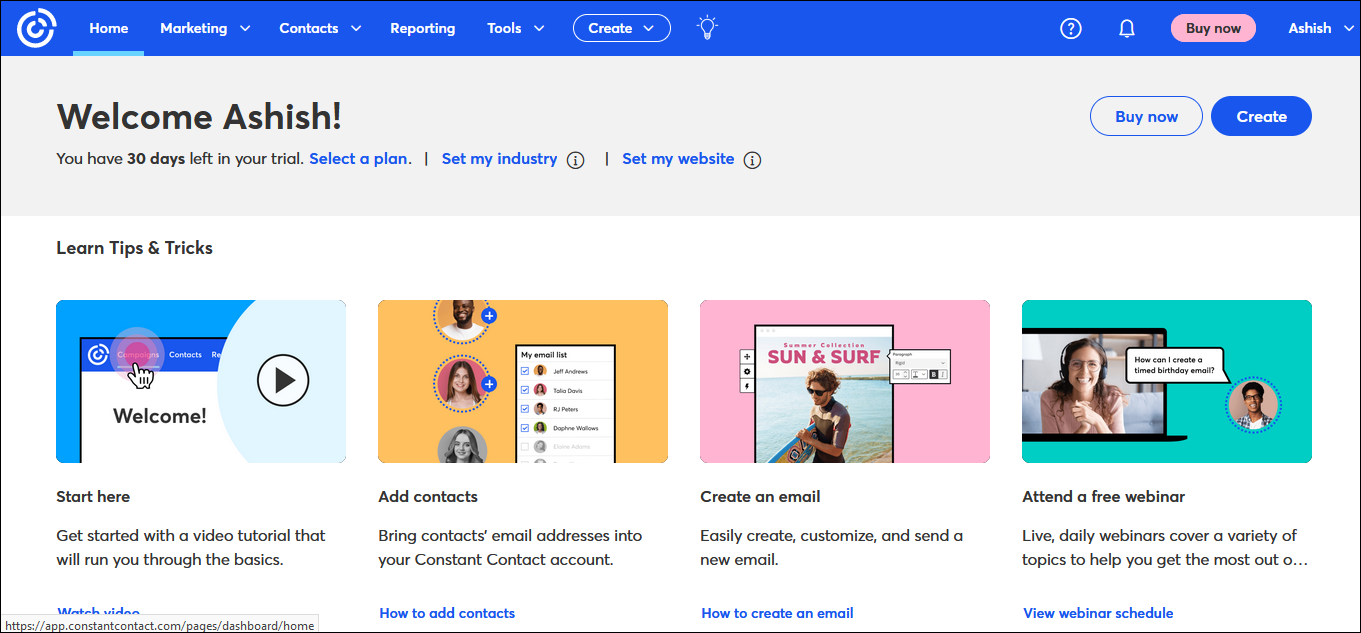Click the Learn Tips & Tricks heading
The image size is (1361, 633).
point(134,248)
